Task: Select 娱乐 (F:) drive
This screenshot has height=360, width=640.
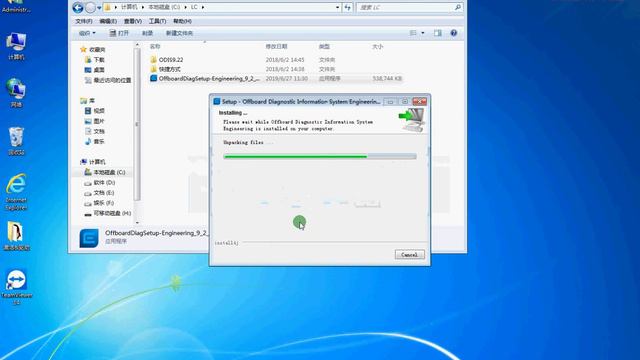Action: coord(99,203)
